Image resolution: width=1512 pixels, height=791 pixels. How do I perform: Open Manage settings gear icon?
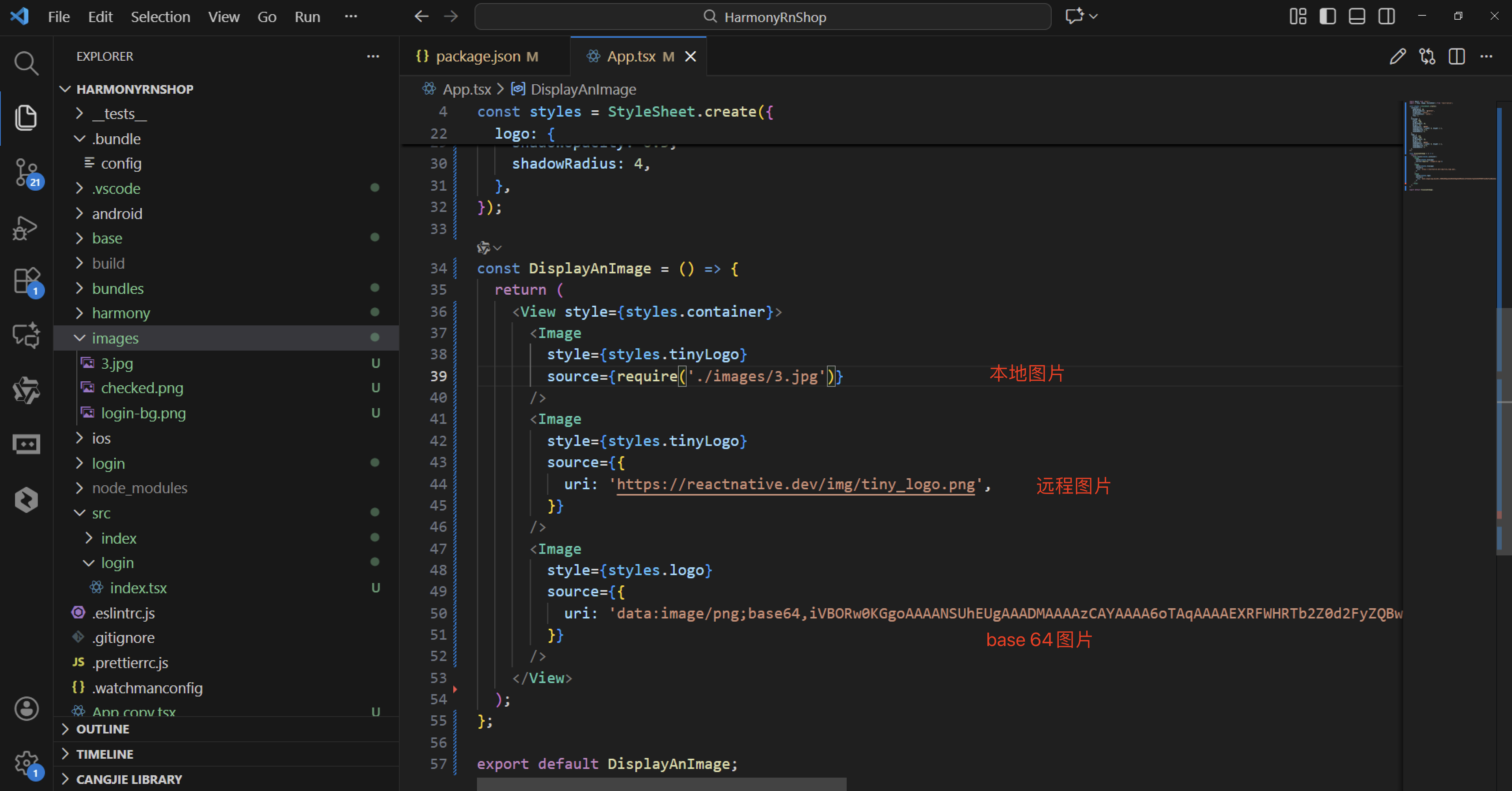[26, 763]
